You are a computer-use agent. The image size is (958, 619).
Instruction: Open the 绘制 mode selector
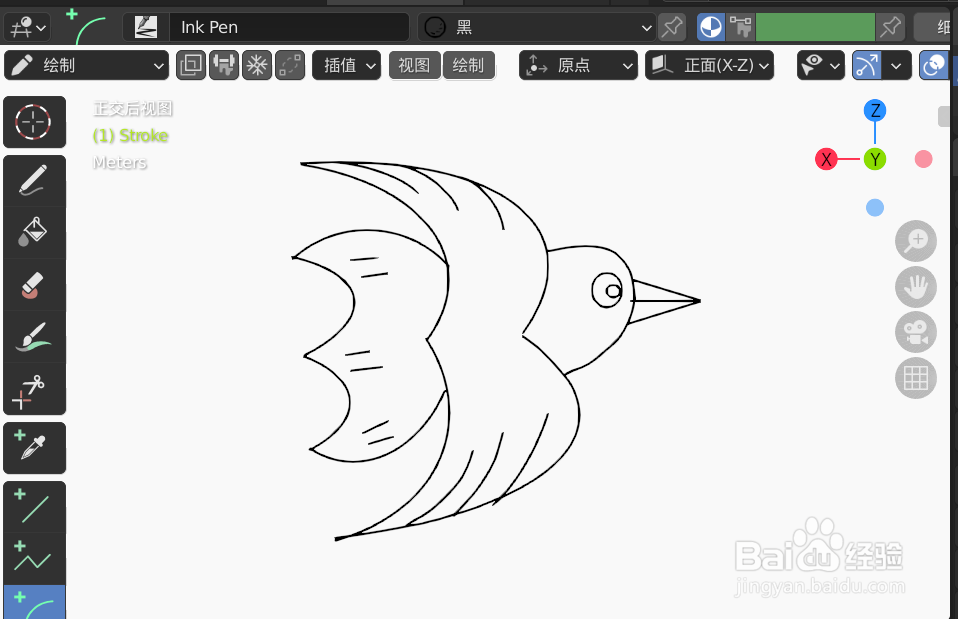click(x=86, y=65)
